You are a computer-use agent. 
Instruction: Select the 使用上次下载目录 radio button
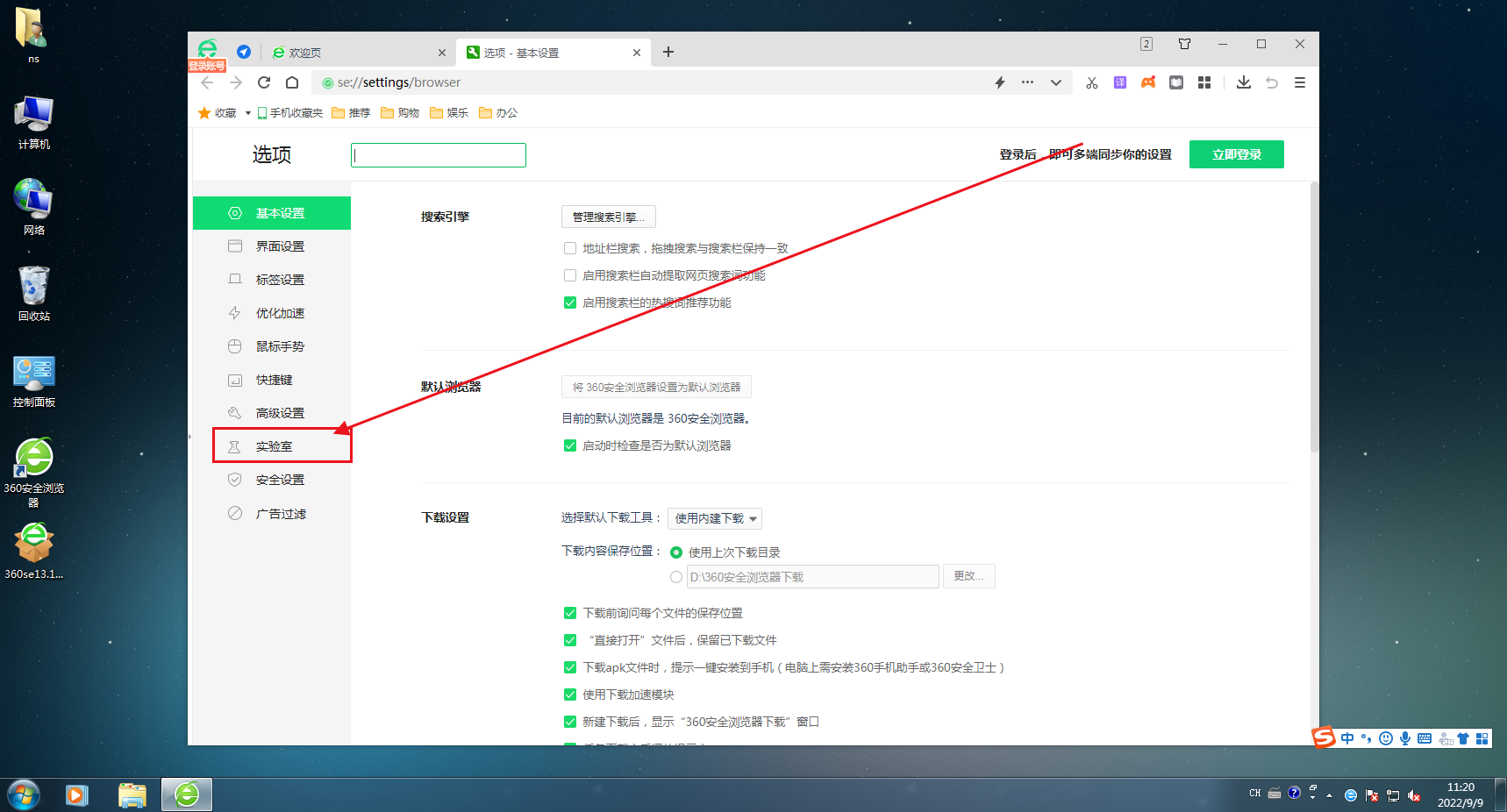(x=676, y=552)
